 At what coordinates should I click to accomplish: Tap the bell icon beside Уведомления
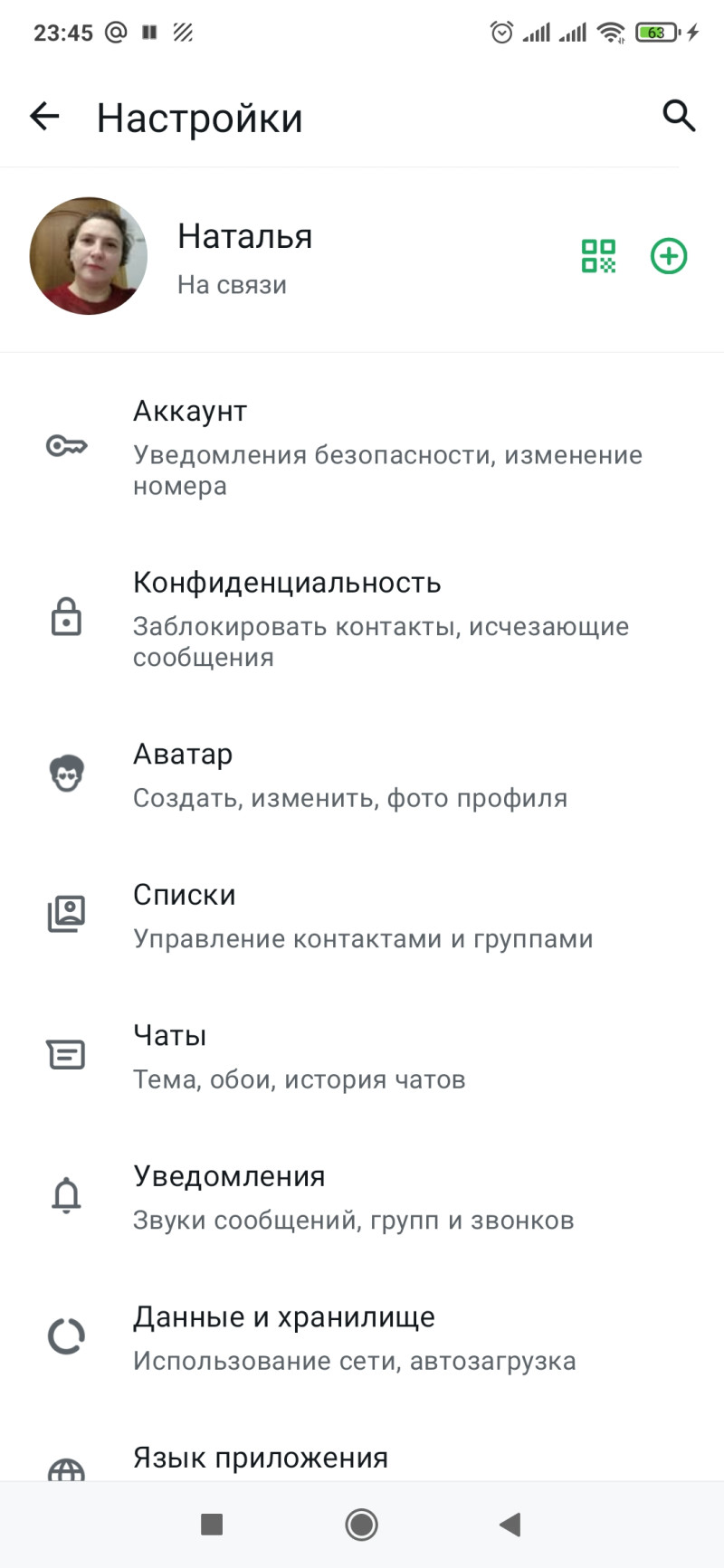(x=66, y=1195)
